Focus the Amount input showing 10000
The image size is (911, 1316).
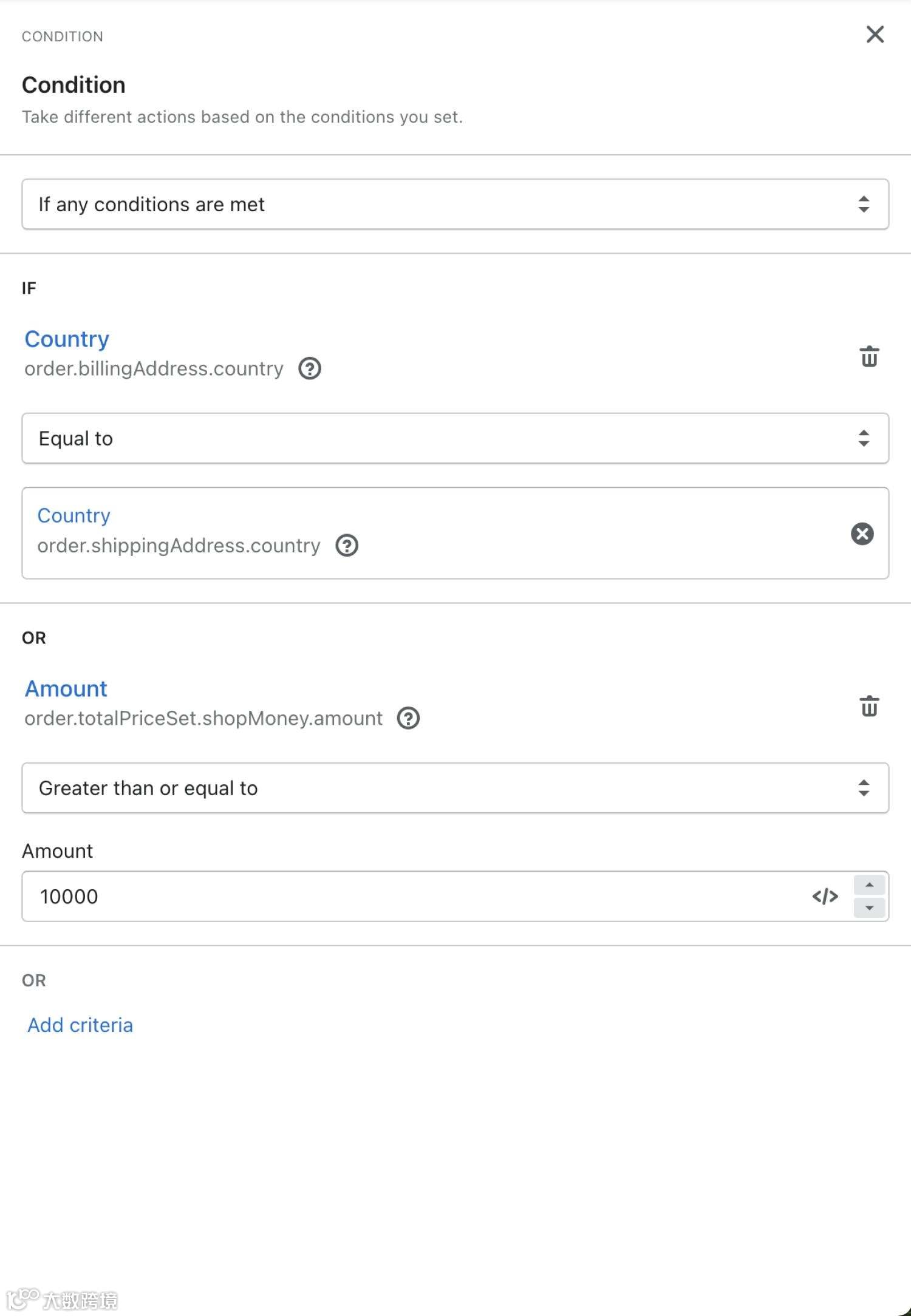coord(413,897)
